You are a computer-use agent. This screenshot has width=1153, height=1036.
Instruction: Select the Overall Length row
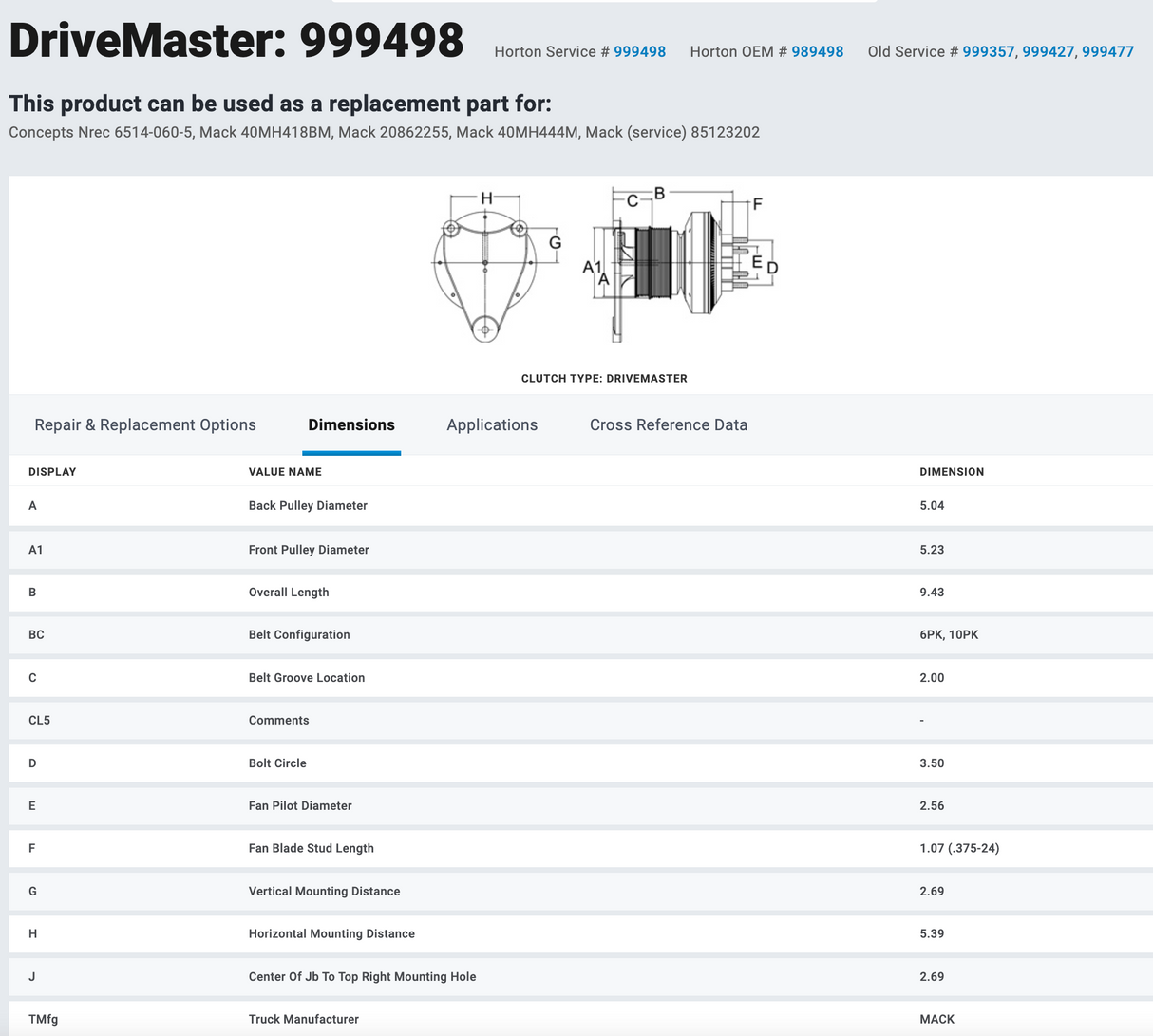click(289, 593)
